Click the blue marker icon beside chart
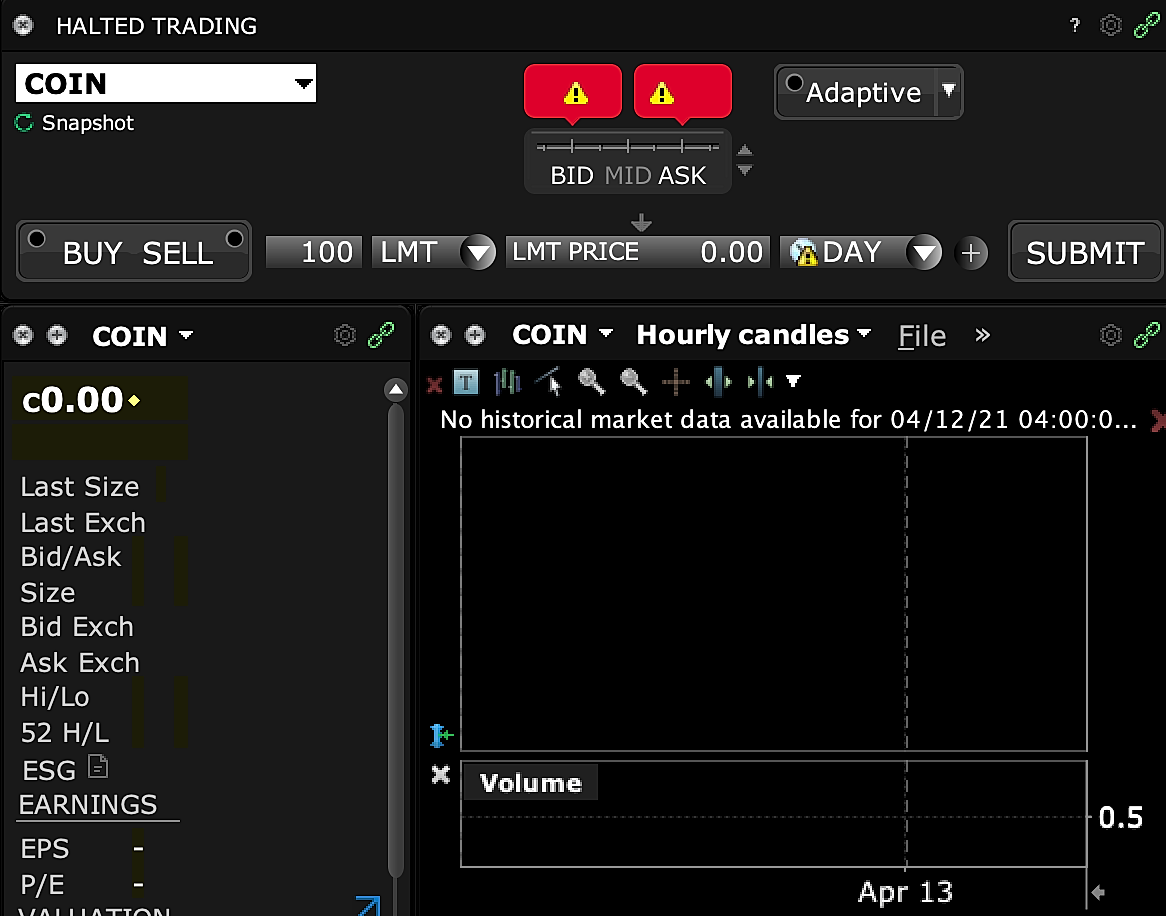 click(x=442, y=735)
